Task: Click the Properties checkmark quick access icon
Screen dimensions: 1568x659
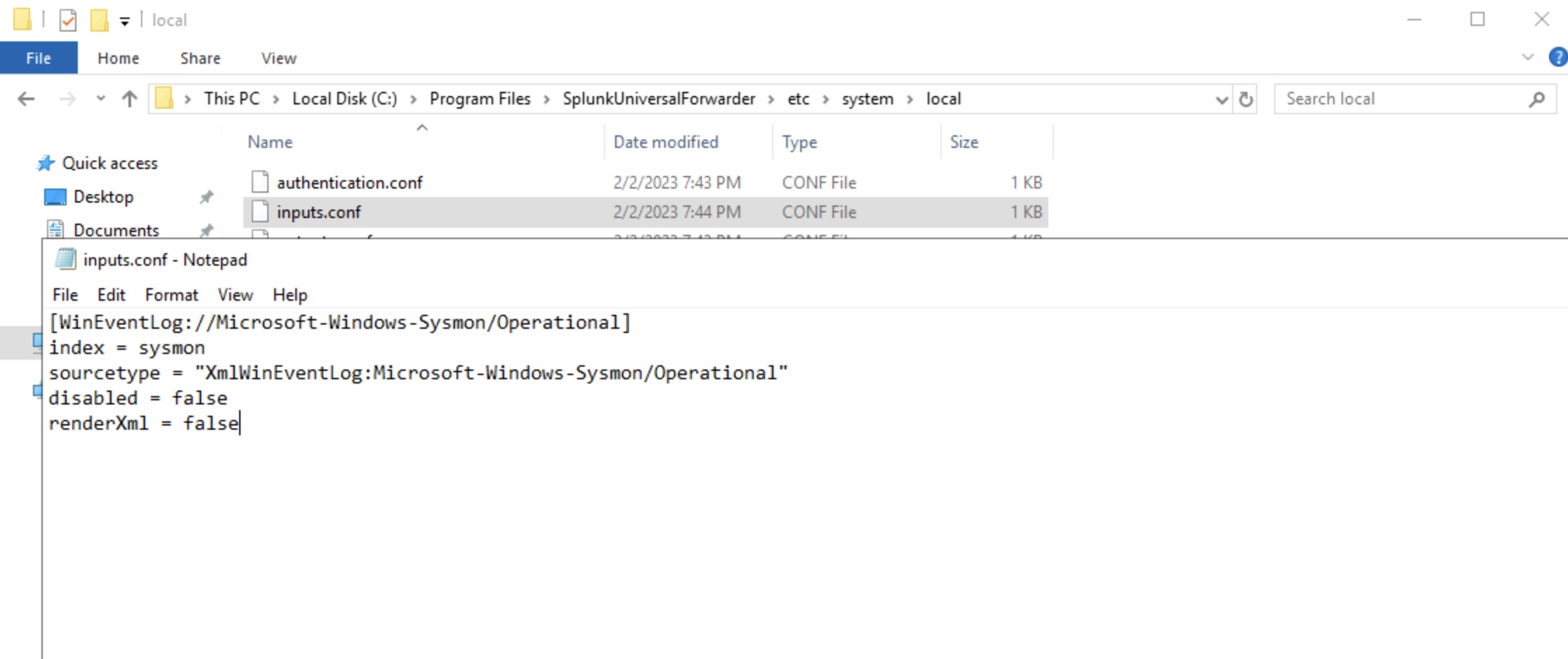Action: click(68, 20)
